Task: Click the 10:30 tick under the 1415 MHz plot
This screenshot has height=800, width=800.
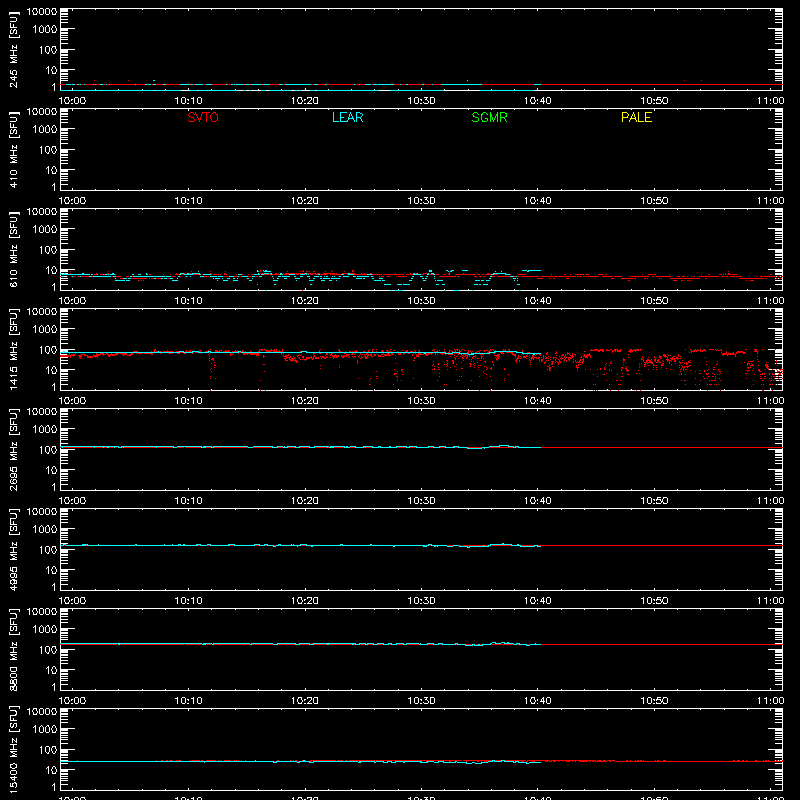Action: pyautogui.click(x=421, y=401)
